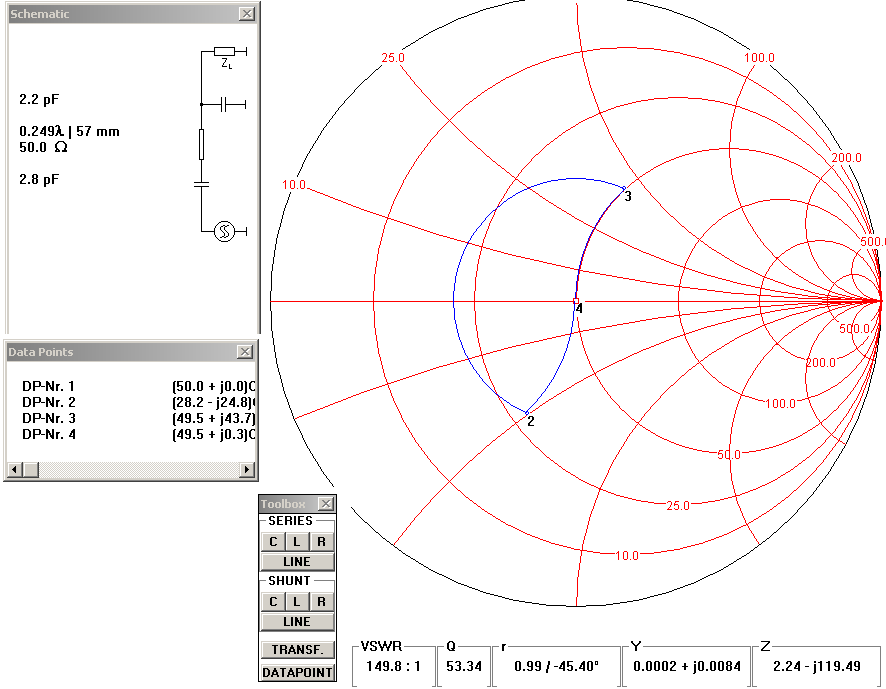Click data point 3 on Smith chart

pyautogui.click(x=624, y=189)
